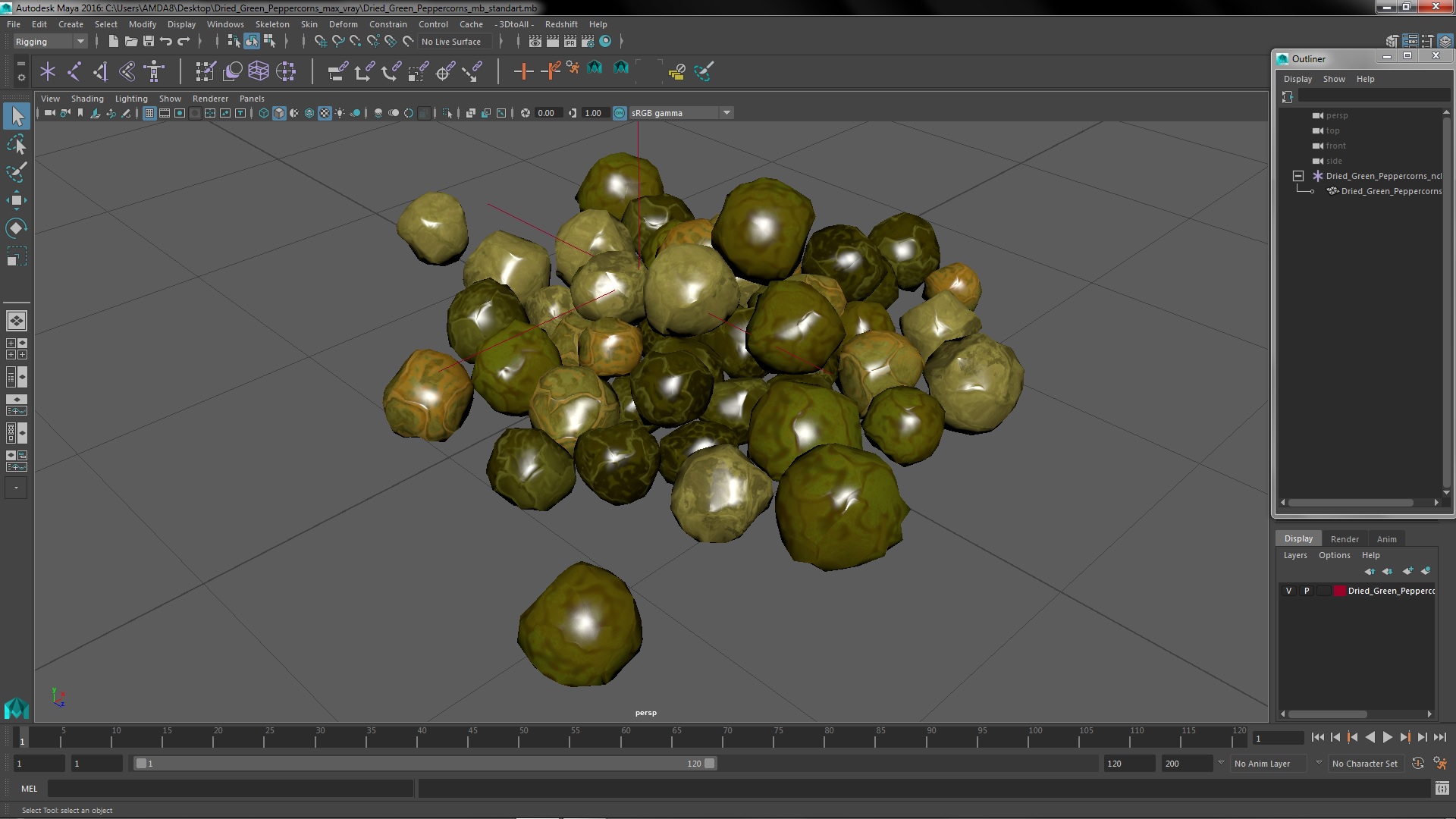This screenshot has height=819, width=1456.
Task: Click the Create Joints shelf icon
Action: [x=74, y=71]
